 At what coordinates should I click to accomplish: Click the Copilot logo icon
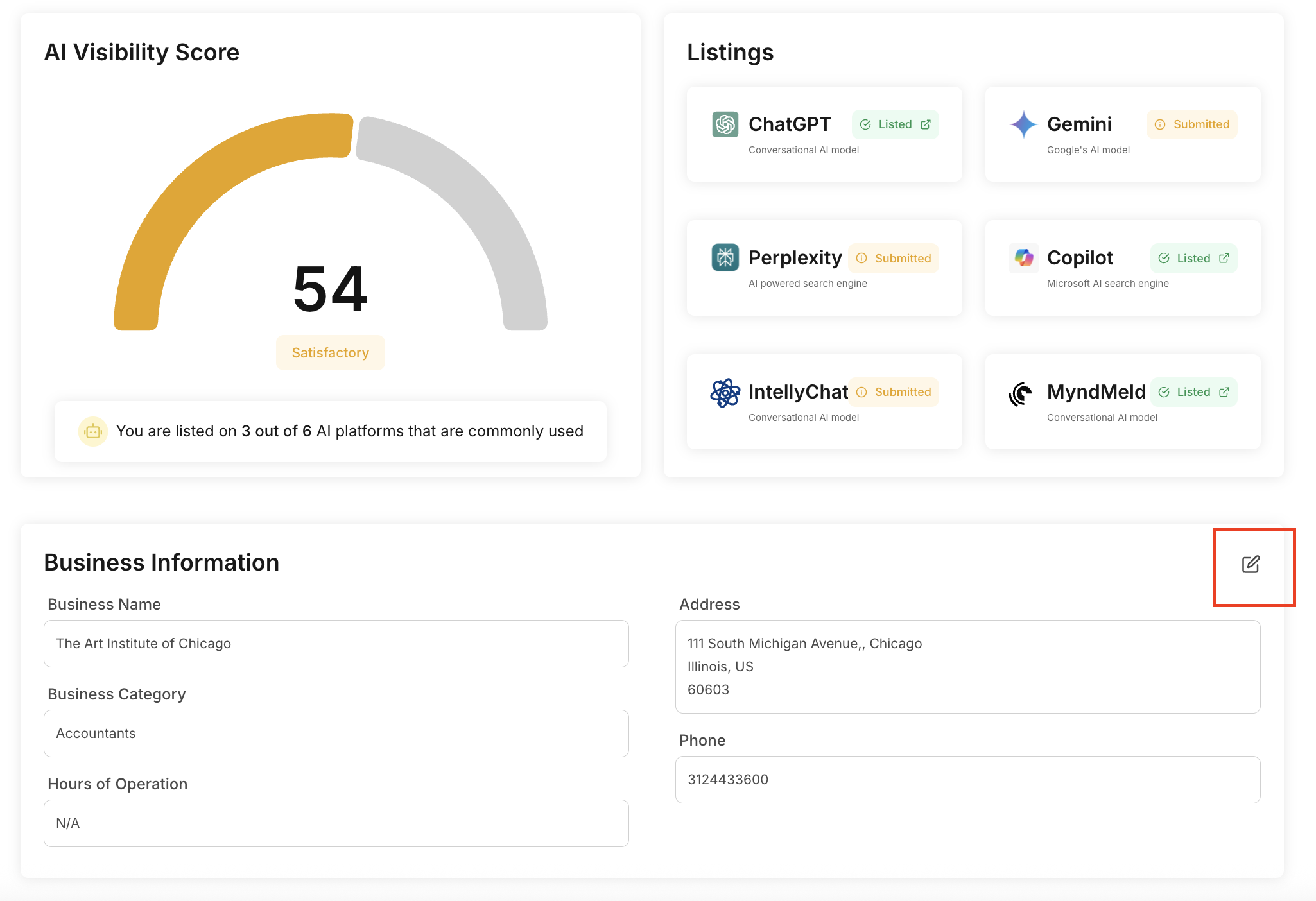pos(1023,257)
